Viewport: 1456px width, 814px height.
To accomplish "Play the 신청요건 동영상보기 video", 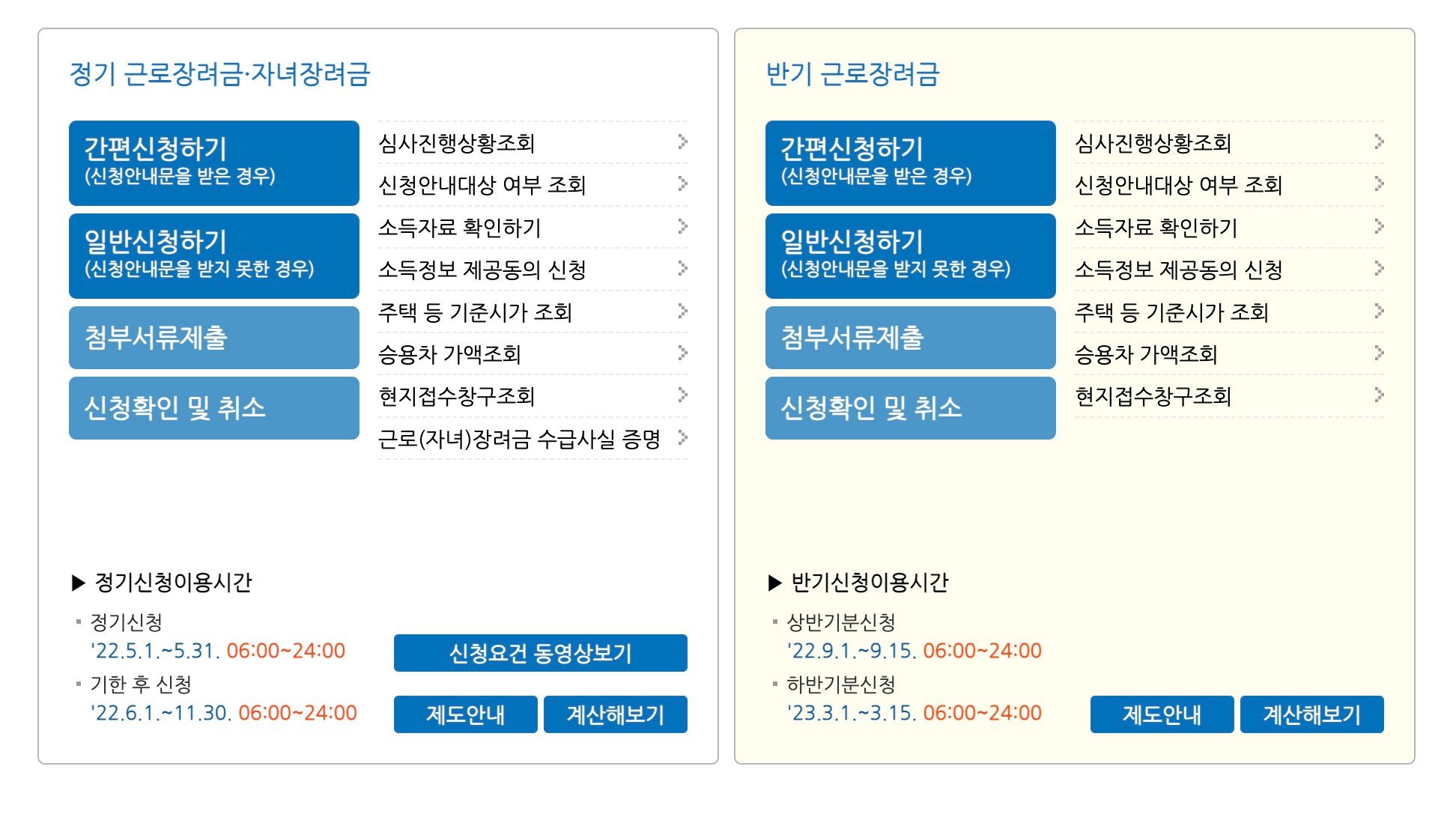I will pos(540,654).
